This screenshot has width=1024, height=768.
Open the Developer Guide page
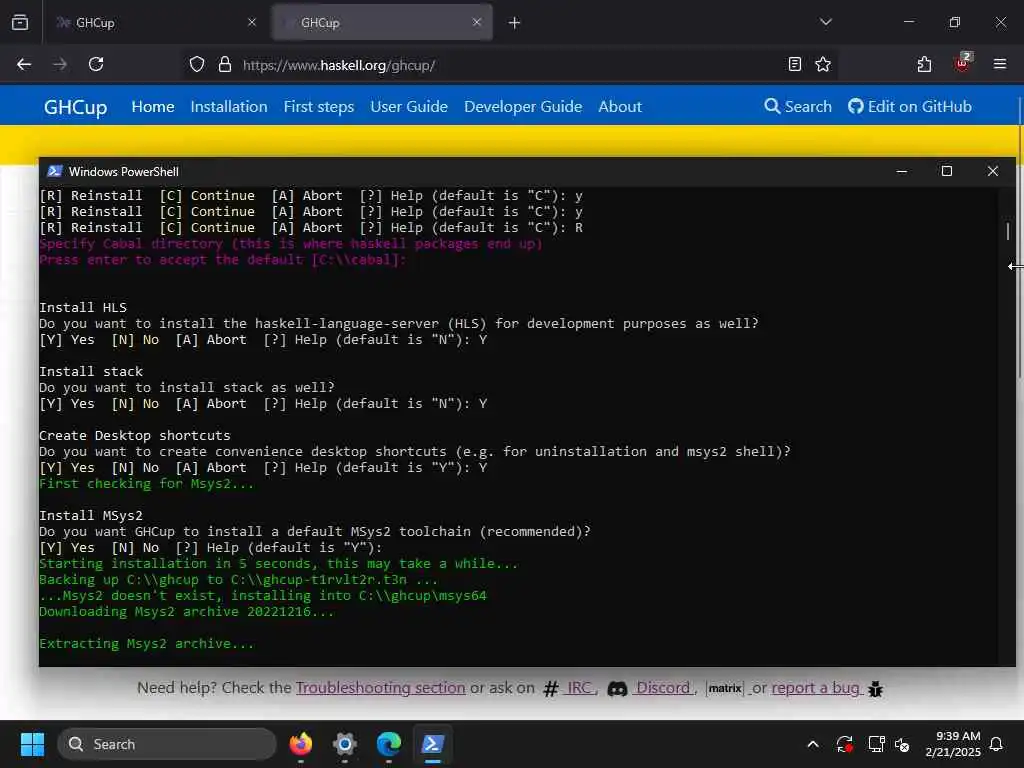523,106
